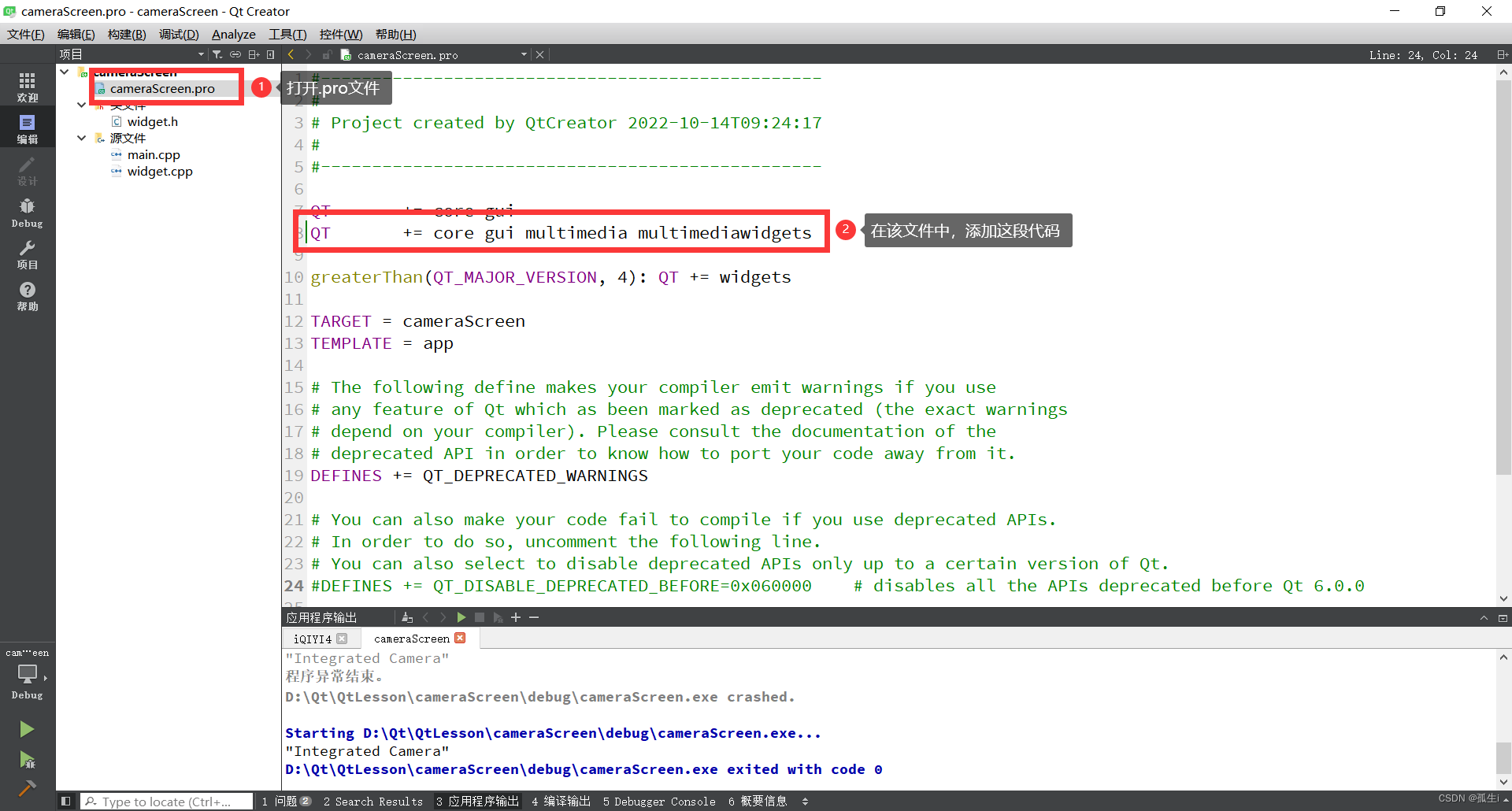Open the 帮助 (Help) mode
This screenshot has width=1512, height=811.
click(28, 296)
